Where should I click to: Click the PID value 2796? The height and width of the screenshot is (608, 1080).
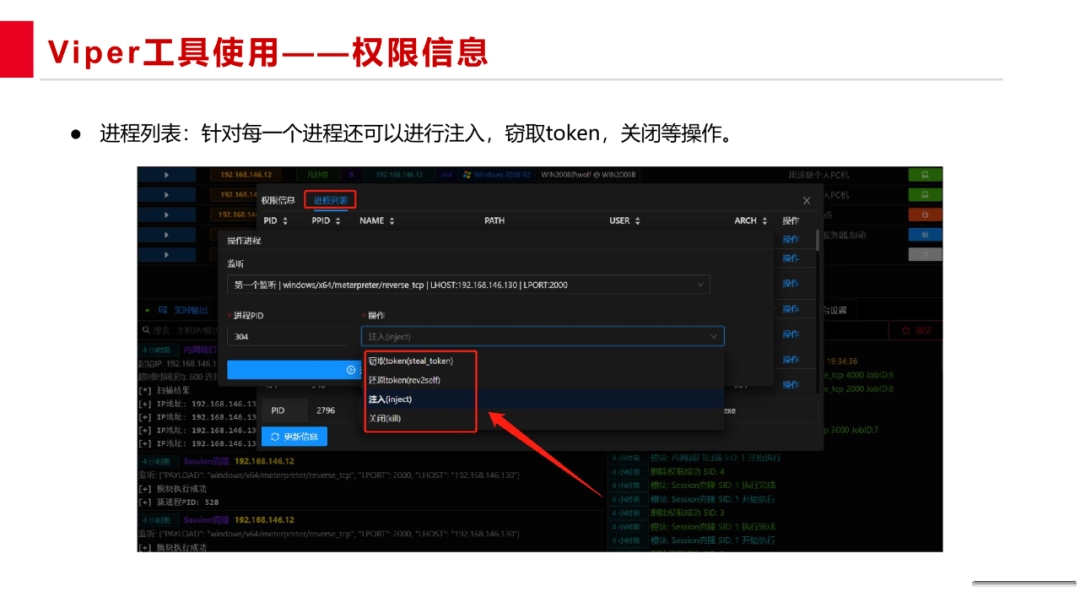(326, 410)
